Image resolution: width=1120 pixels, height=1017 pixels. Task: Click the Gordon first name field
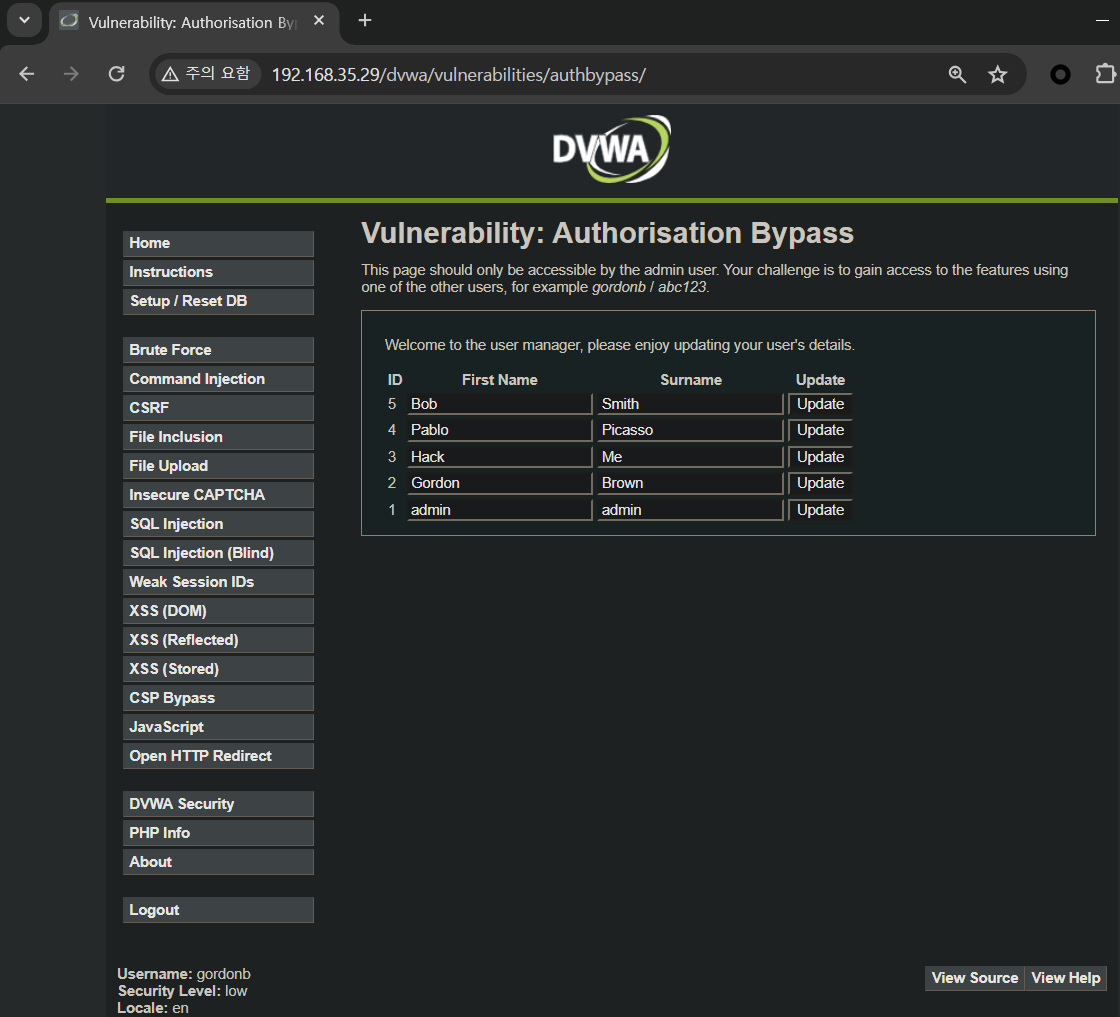click(x=499, y=484)
